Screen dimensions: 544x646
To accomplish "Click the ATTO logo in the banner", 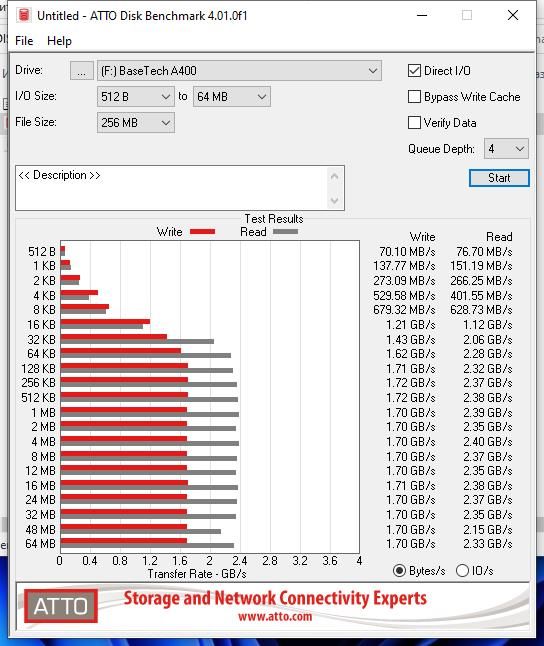I will tap(61, 606).
